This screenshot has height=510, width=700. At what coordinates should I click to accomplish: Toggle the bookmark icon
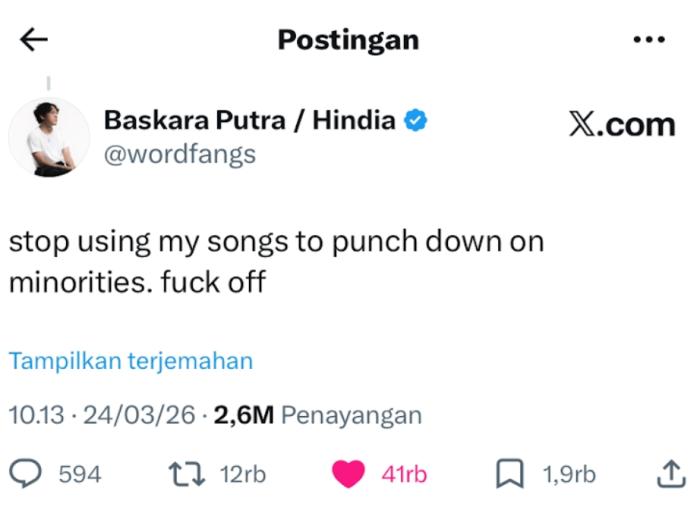[x=510, y=474]
